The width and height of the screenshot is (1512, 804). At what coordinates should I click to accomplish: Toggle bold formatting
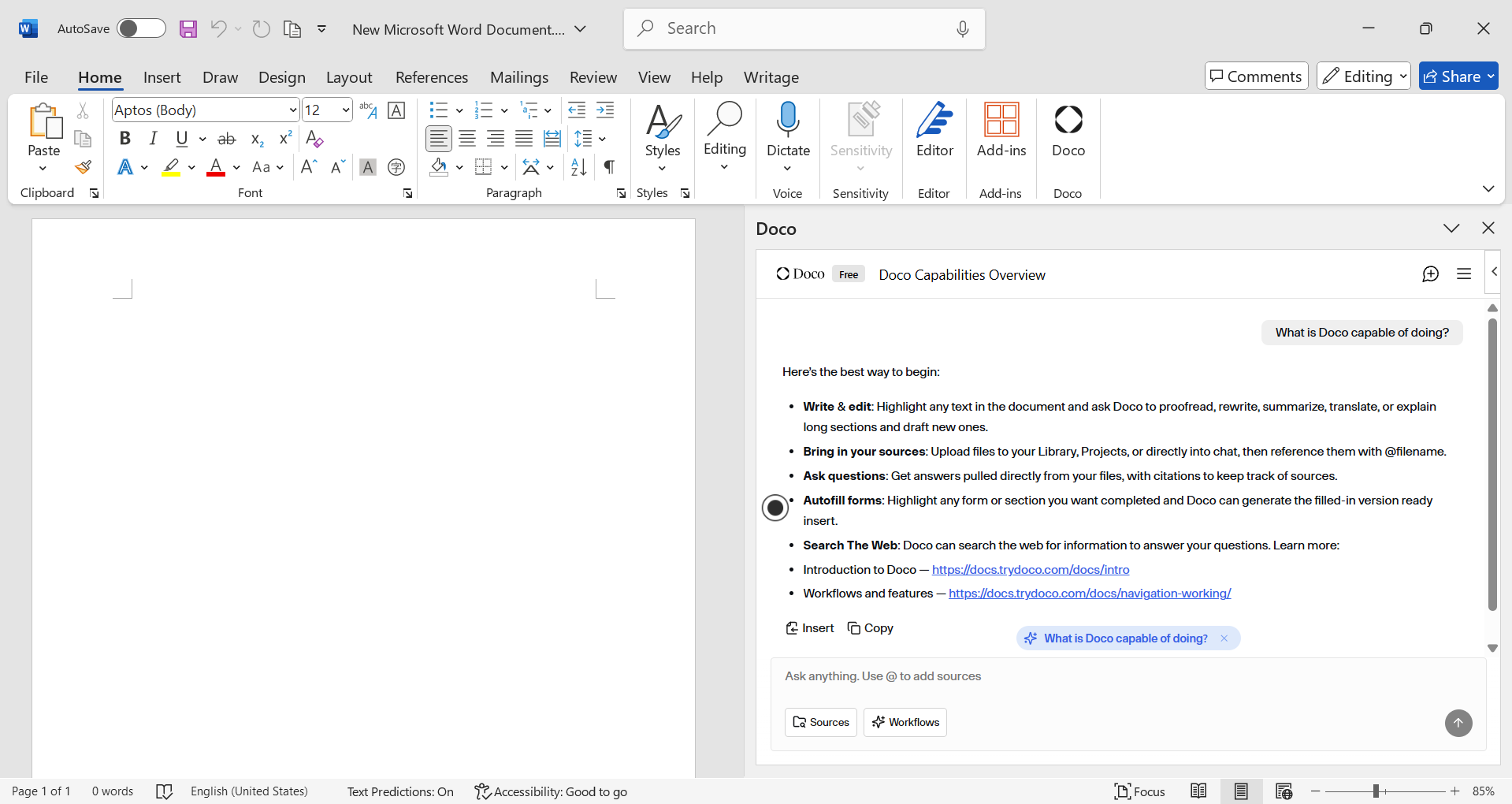(x=124, y=139)
